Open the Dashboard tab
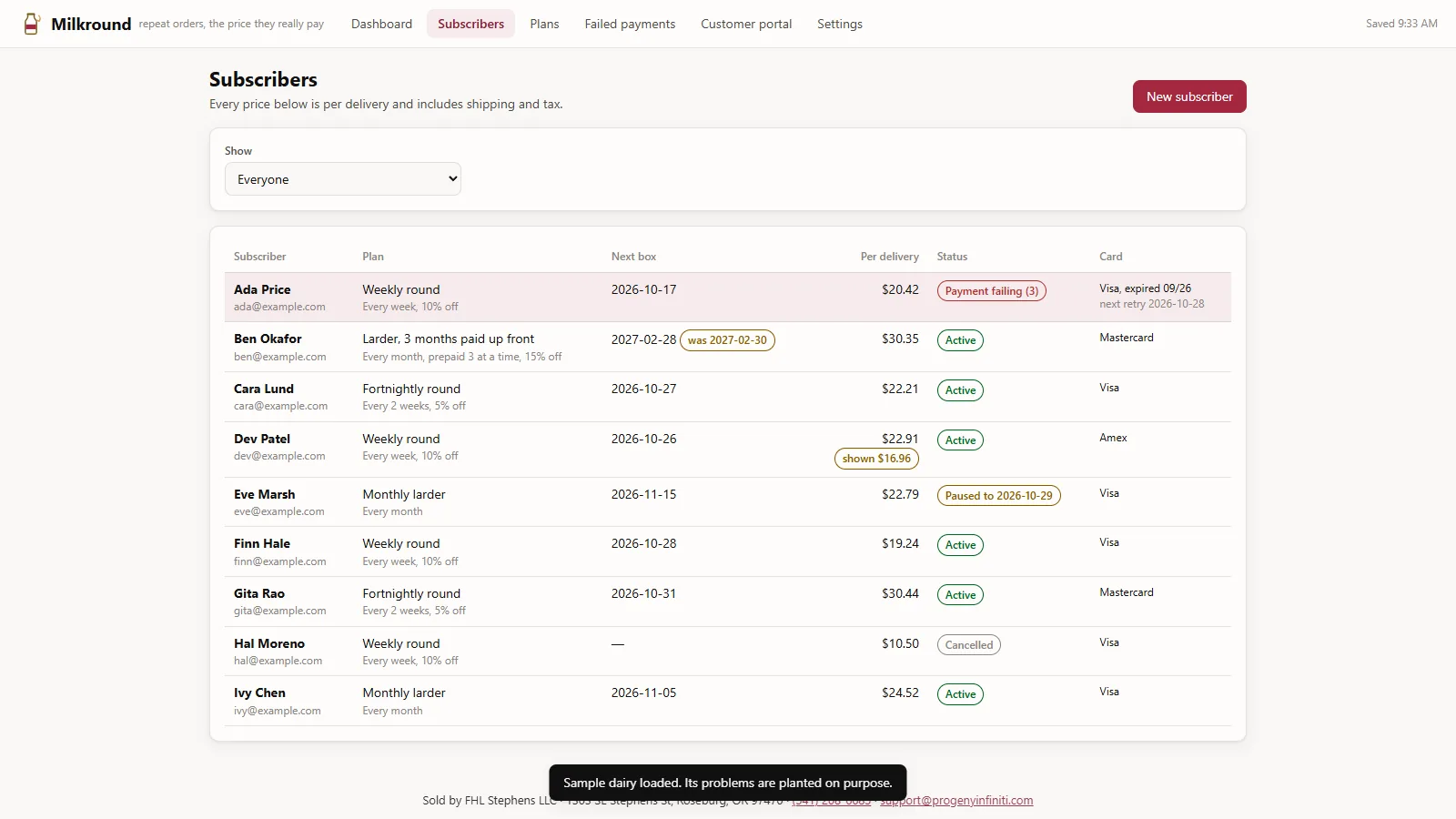This screenshot has height=819, width=1456. [x=381, y=24]
